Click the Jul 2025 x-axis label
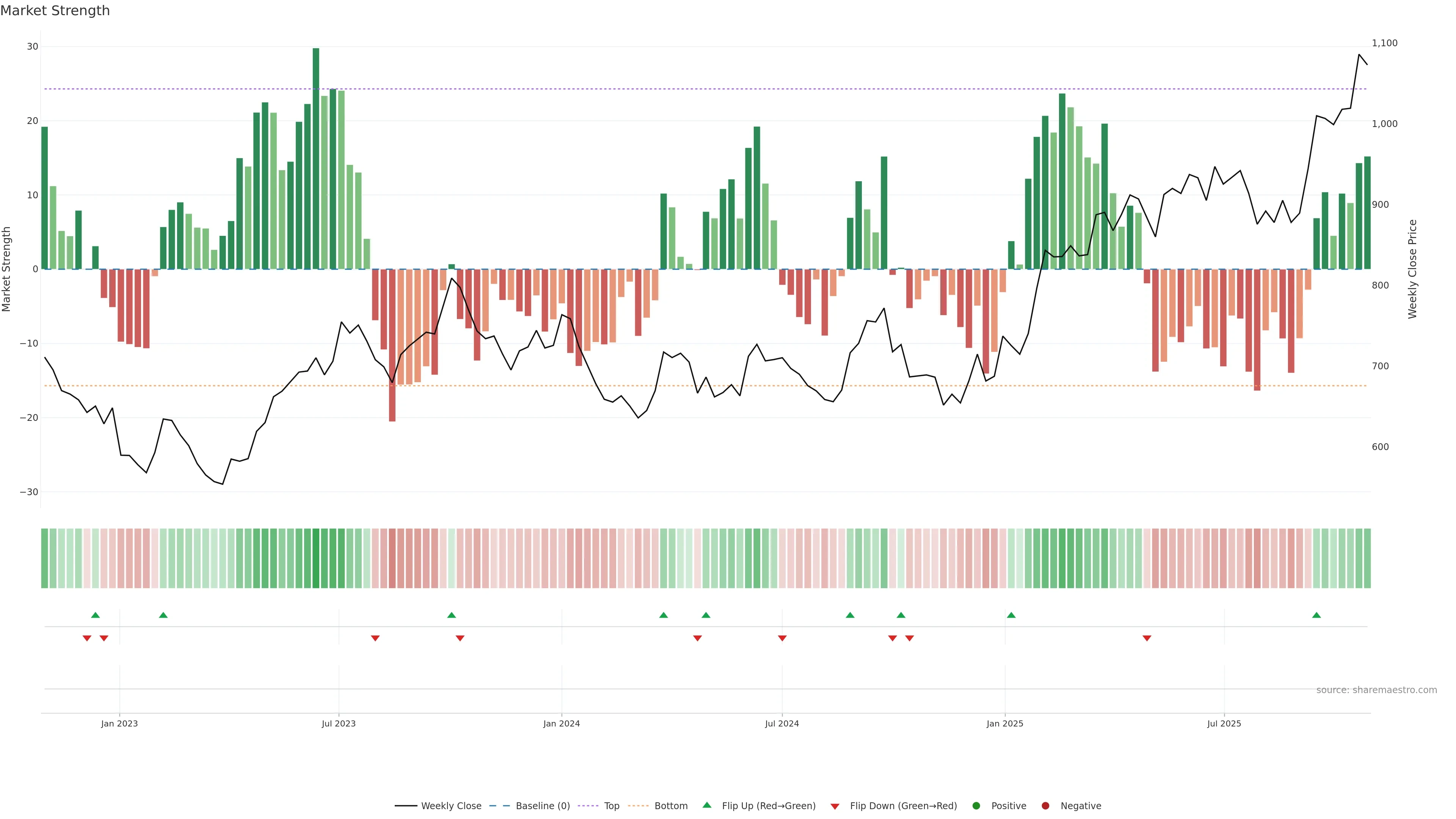The image size is (1456, 819). coord(1224,723)
